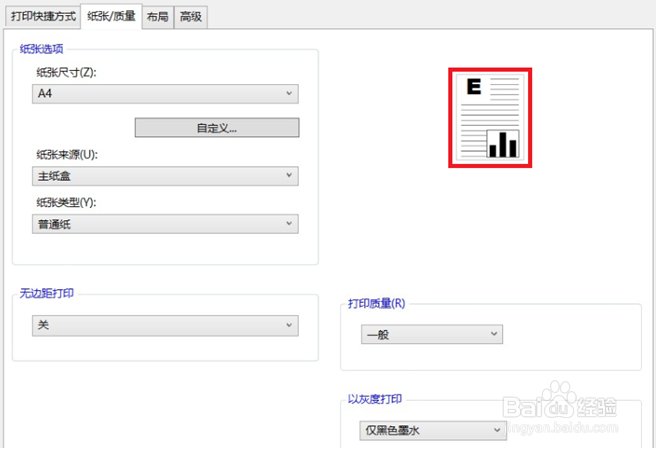Click the 打印质量(R) group label
This screenshot has width=656, height=451.
(377, 303)
